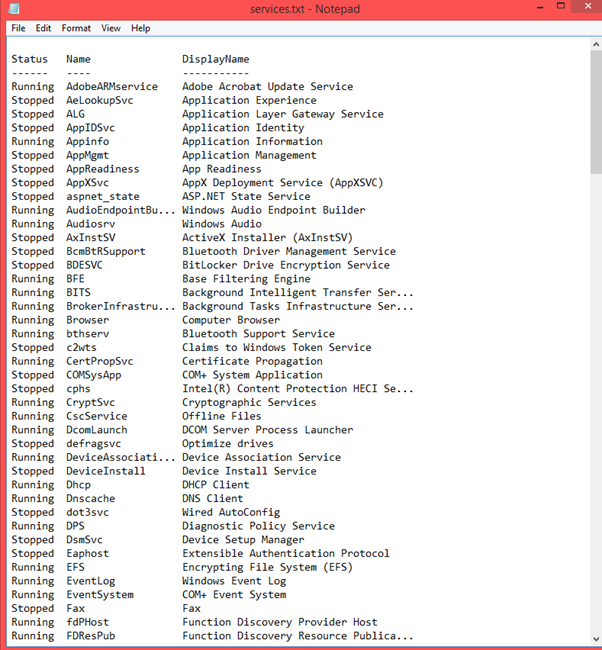Click 'BcmBtRSupport' service name
Viewport: 602px width, 650px height.
[x=106, y=252]
